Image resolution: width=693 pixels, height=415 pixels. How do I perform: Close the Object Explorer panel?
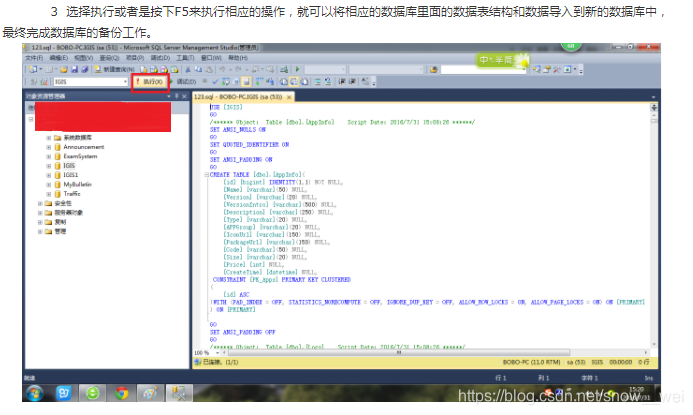184,96
